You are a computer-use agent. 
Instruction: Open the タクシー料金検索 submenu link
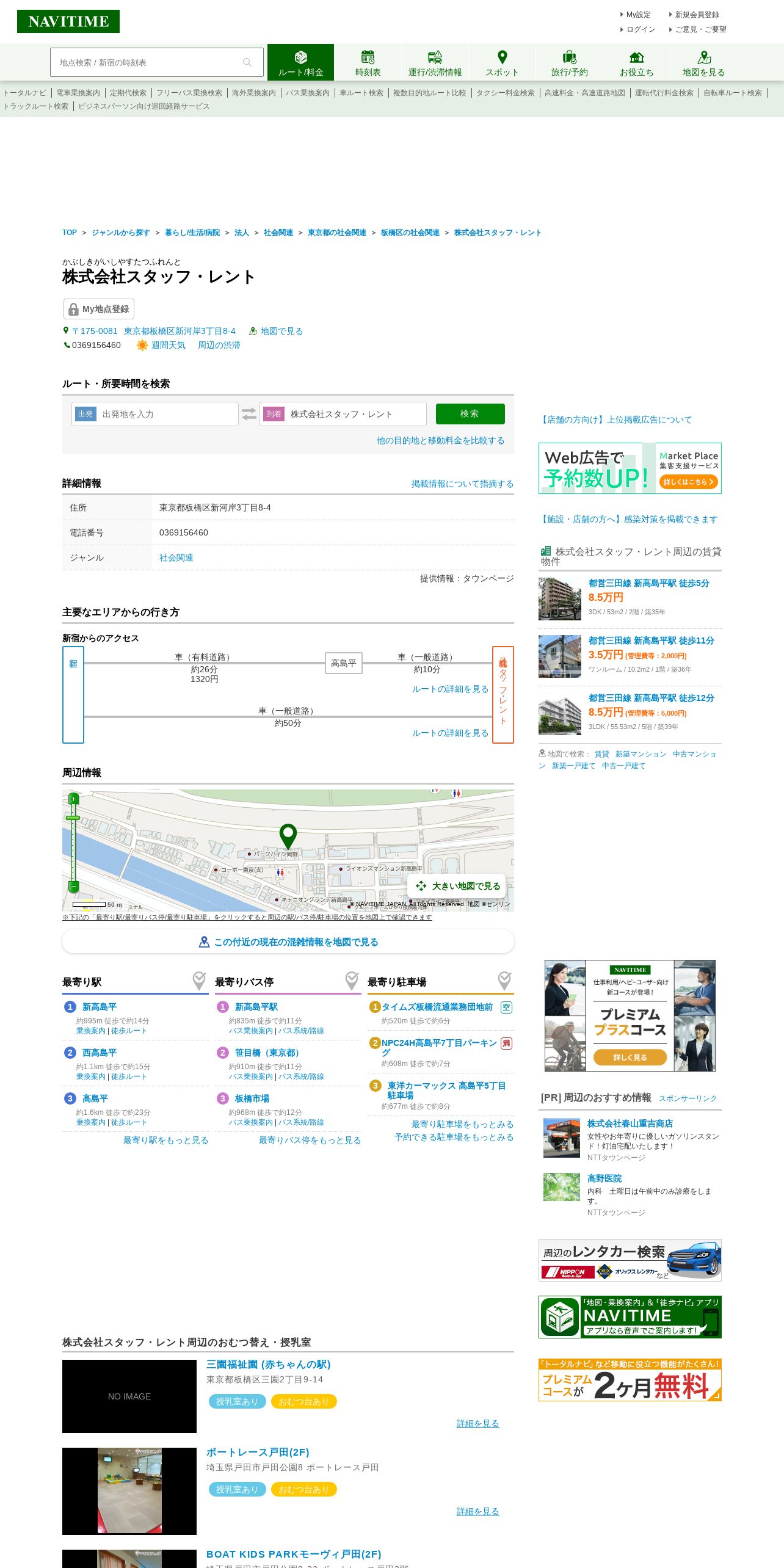pos(506,93)
